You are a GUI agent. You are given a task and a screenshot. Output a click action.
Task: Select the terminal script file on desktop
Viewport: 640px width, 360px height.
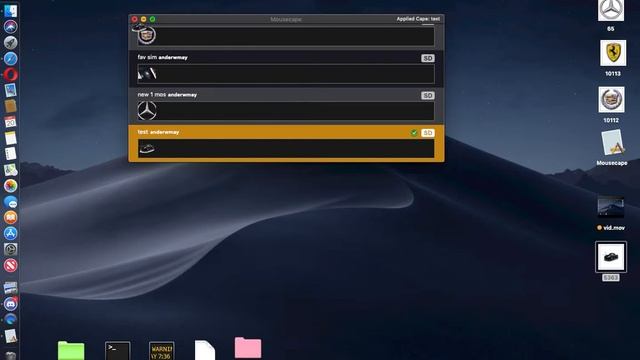point(118,351)
